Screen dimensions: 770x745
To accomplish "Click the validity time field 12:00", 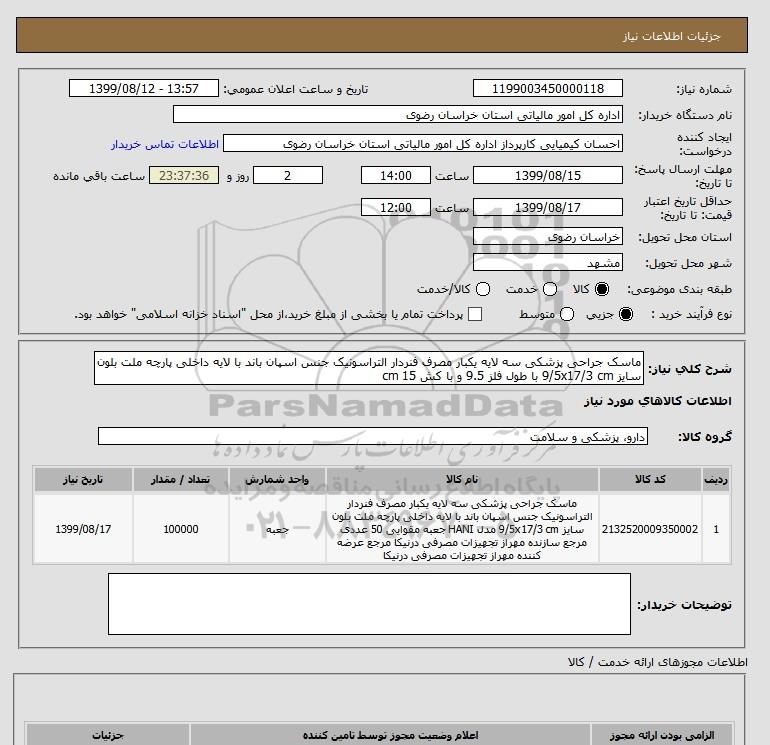I will coord(396,207).
